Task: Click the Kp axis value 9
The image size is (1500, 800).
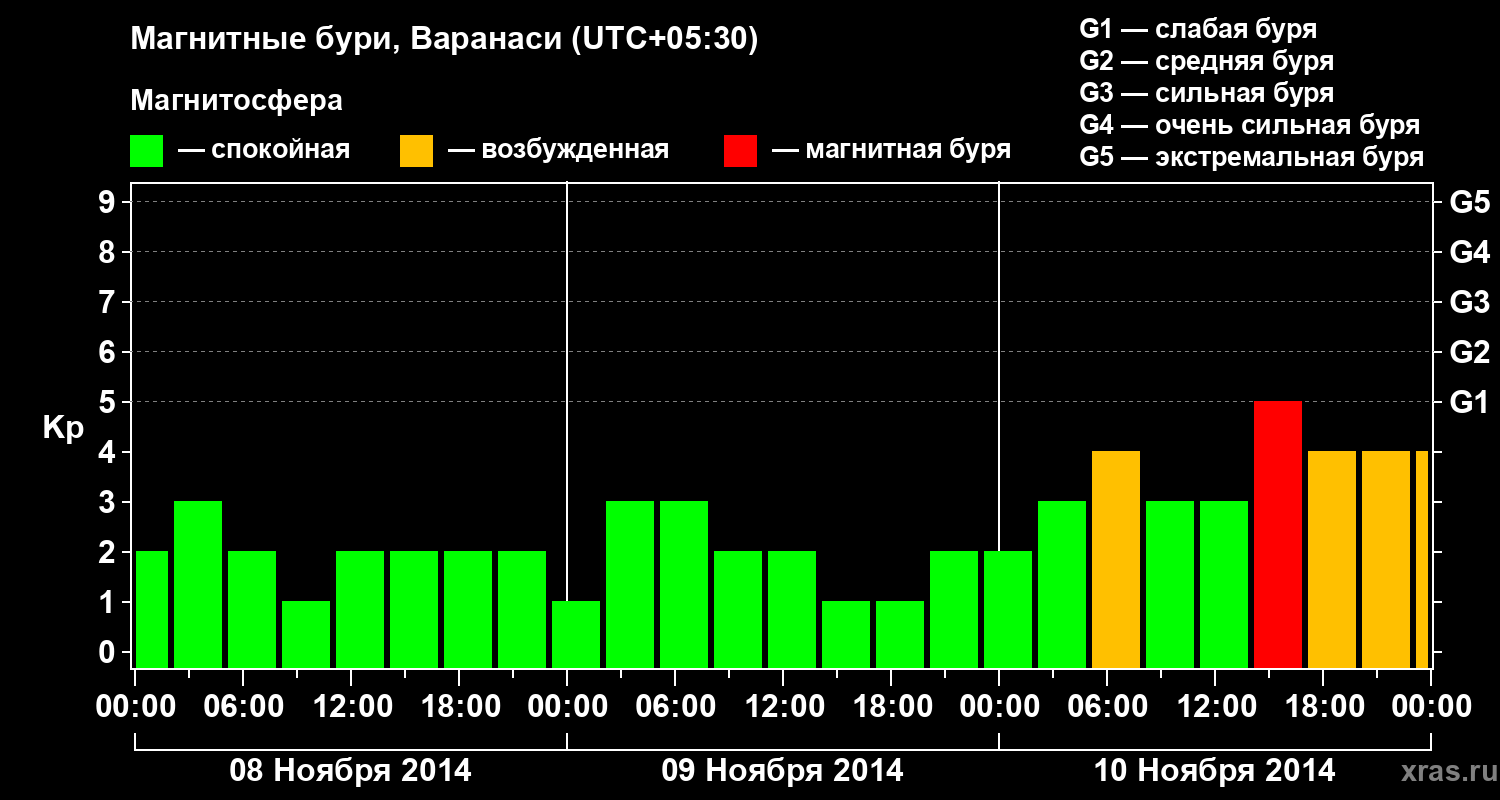Action: click(109, 202)
